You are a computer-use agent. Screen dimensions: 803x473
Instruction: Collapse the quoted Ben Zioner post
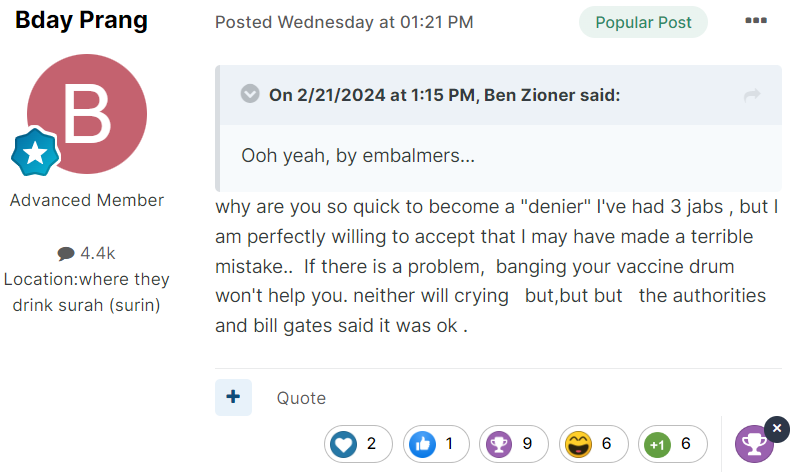[250, 94]
